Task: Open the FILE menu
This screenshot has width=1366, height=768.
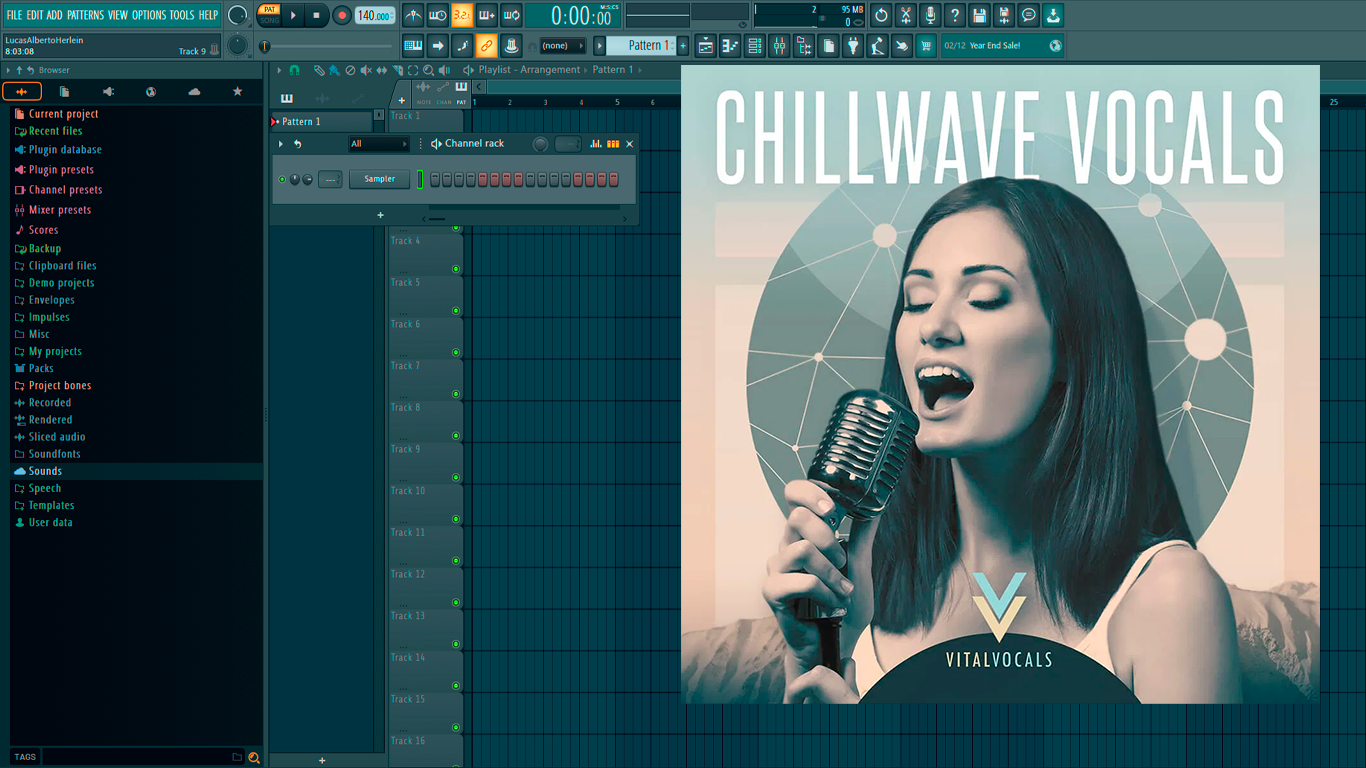Action: [15, 15]
